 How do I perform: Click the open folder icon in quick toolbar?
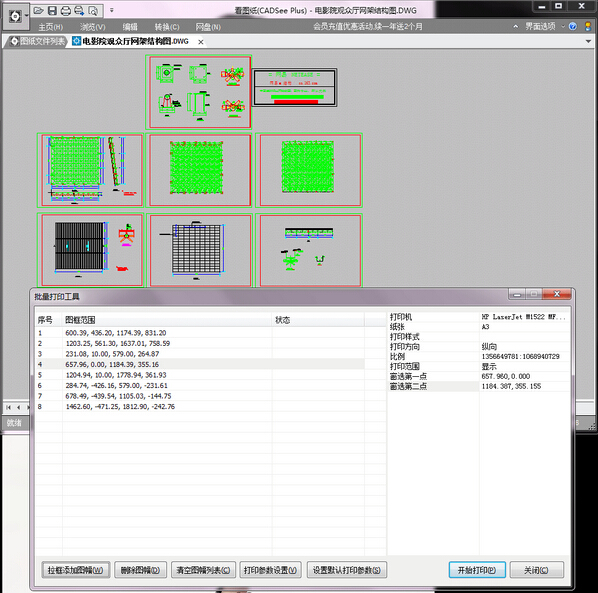(39, 11)
